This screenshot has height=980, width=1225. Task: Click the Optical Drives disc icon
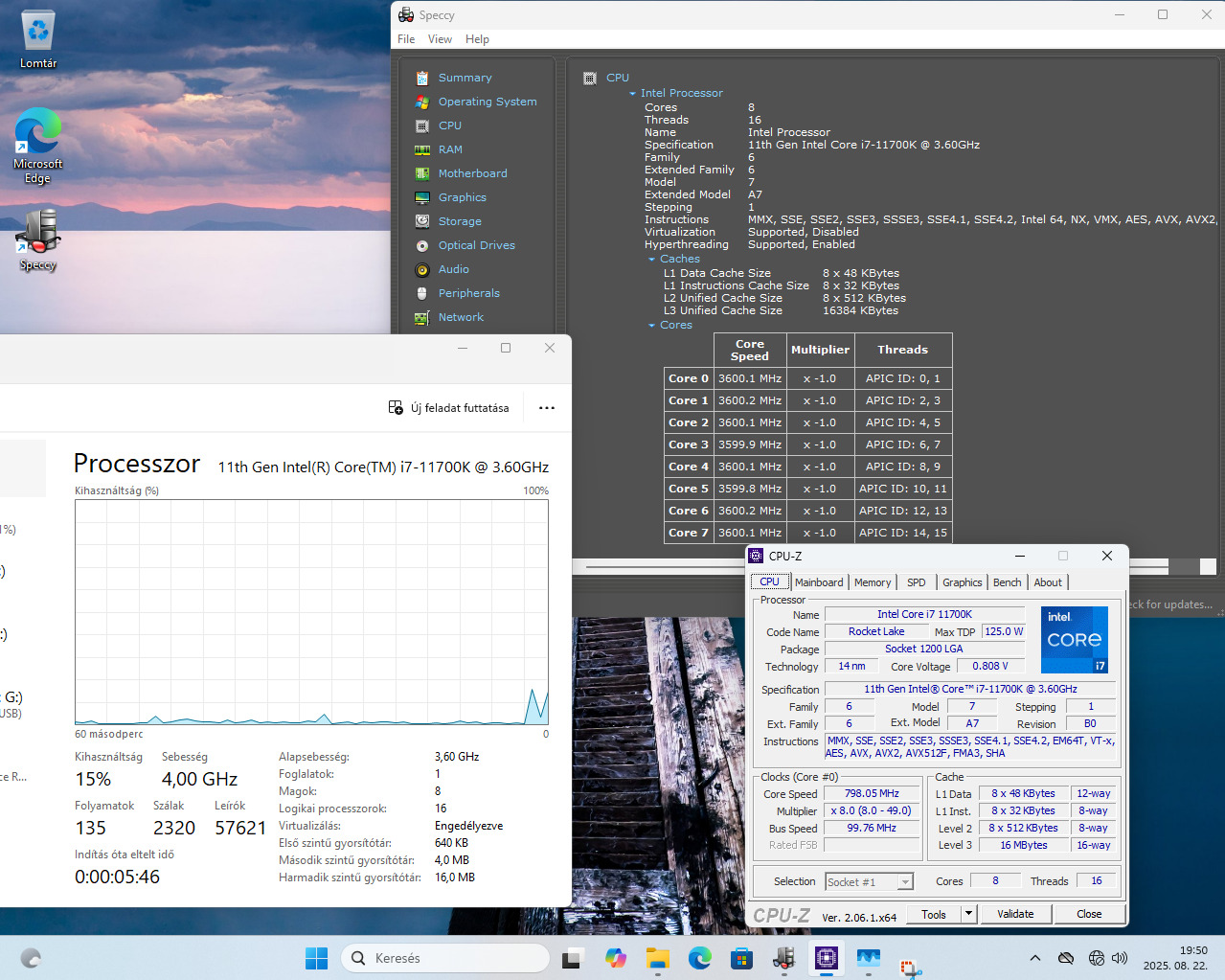coord(421,245)
